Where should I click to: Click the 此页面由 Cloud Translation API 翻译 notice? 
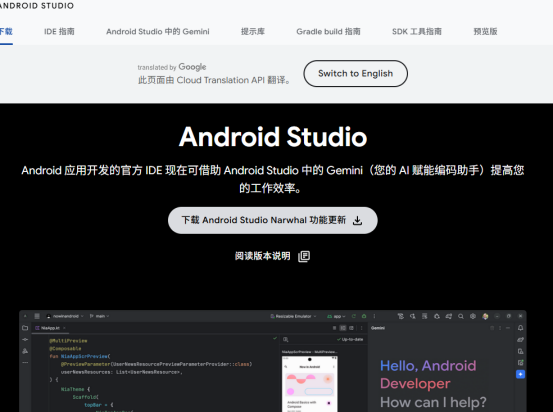coord(214,80)
